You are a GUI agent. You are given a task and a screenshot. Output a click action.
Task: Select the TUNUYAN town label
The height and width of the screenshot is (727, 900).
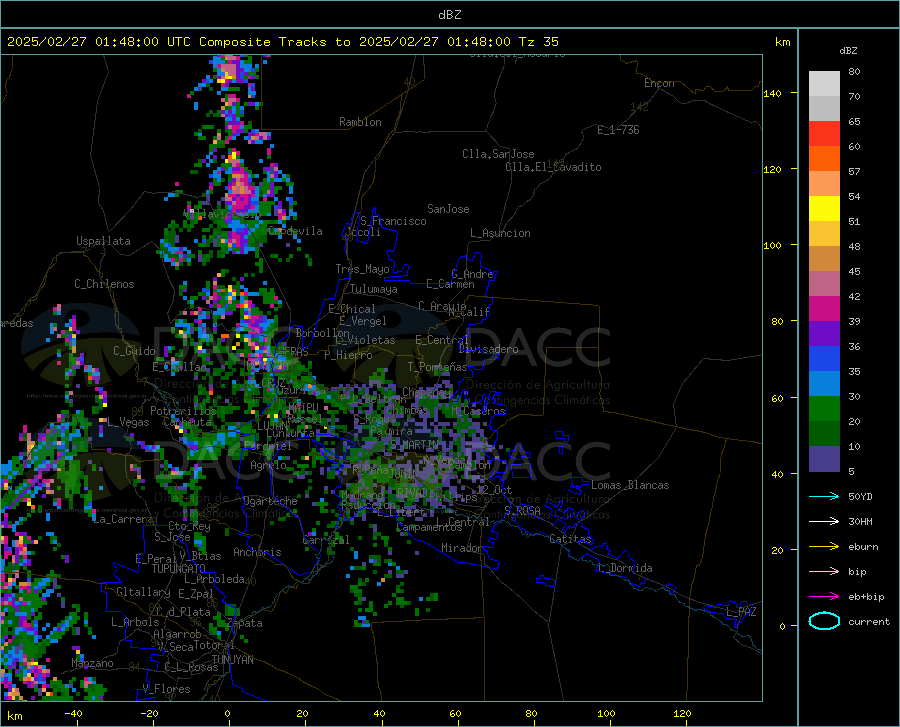point(232,660)
